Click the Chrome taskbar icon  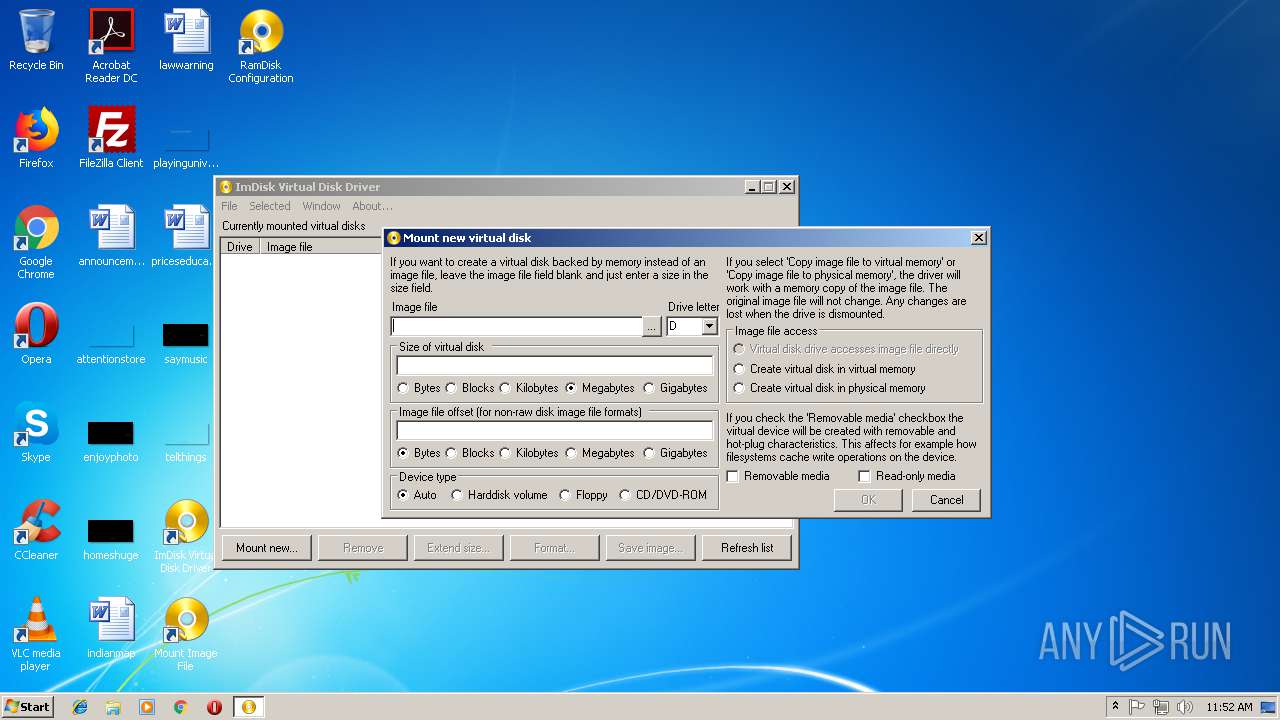[181, 707]
